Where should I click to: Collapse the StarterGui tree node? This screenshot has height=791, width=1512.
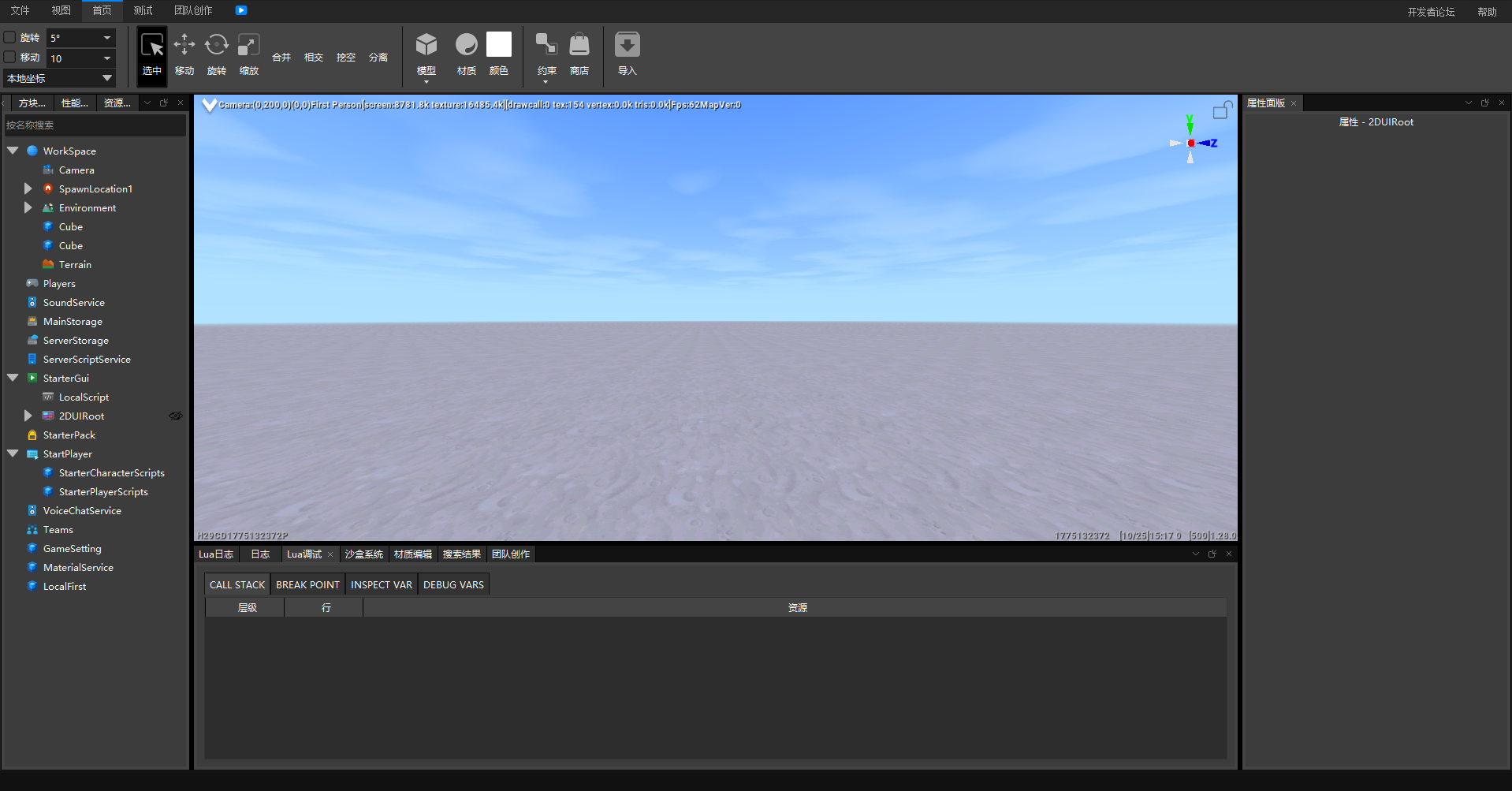(13, 378)
